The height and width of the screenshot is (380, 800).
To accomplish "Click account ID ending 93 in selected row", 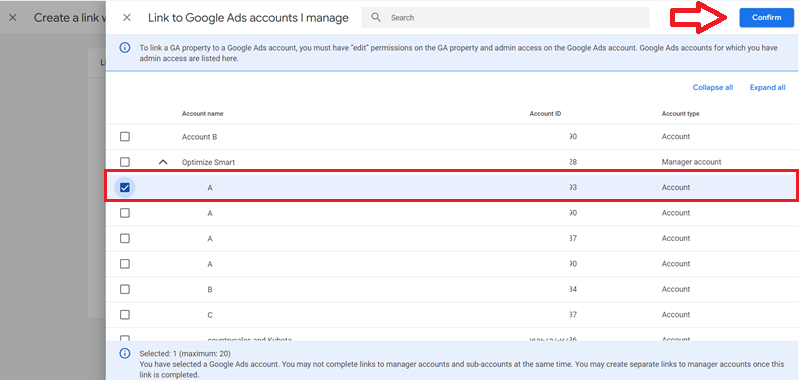I will click(572, 187).
